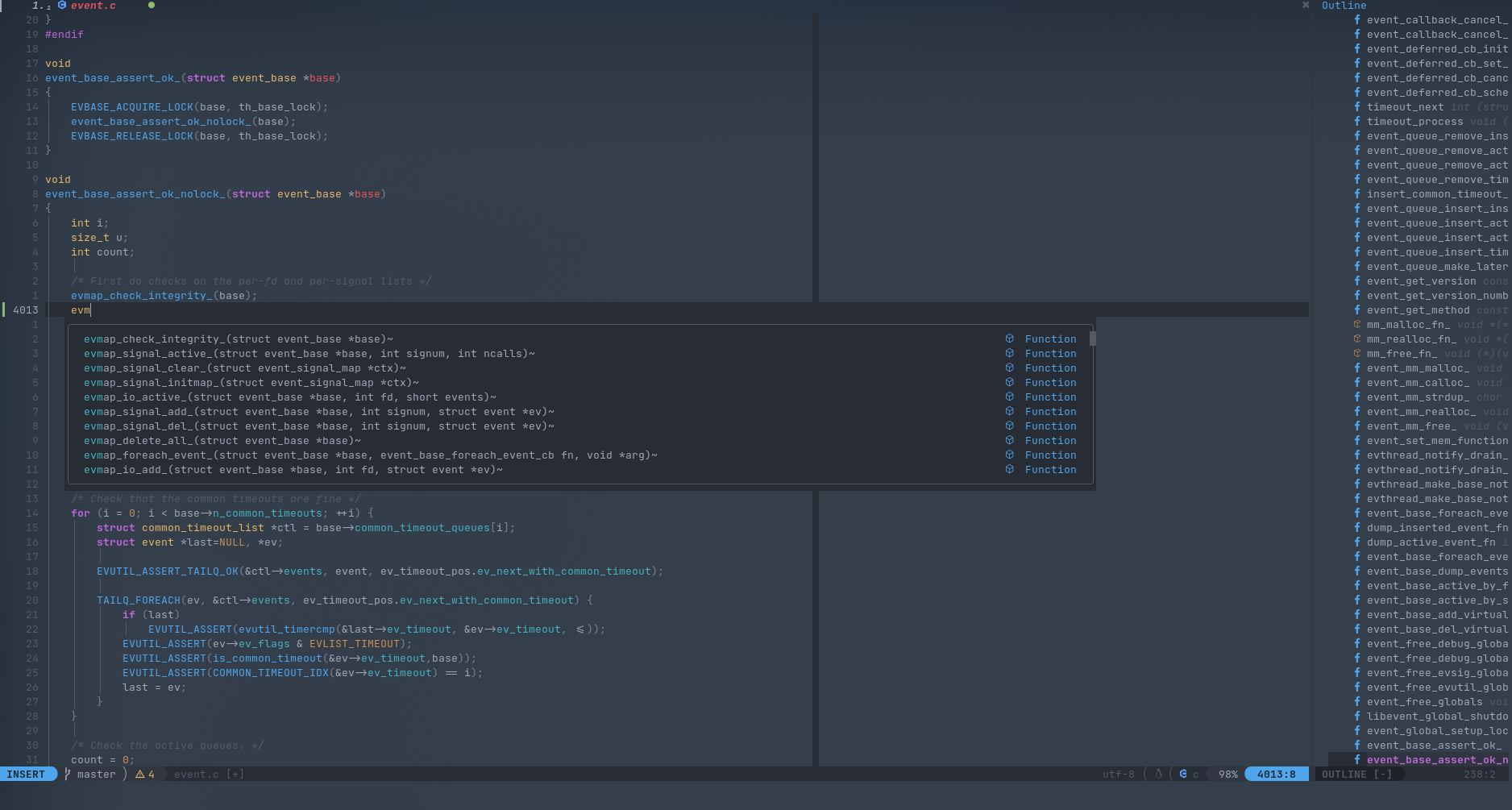Click the 98% scroll position indicator
The image size is (1512, 810).
coord(1228,775)
